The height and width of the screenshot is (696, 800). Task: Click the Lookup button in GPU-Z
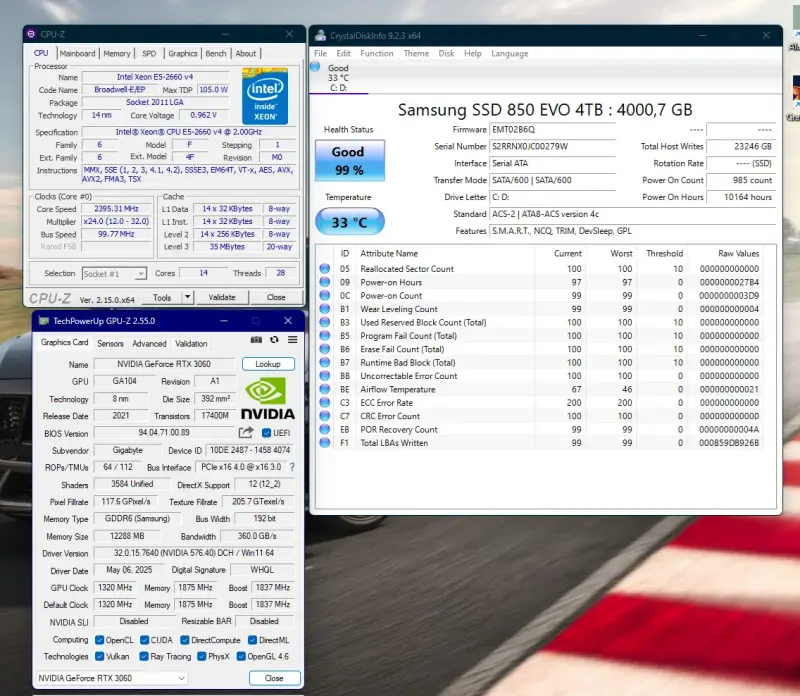pyautogui.click(x=268, y=364)
